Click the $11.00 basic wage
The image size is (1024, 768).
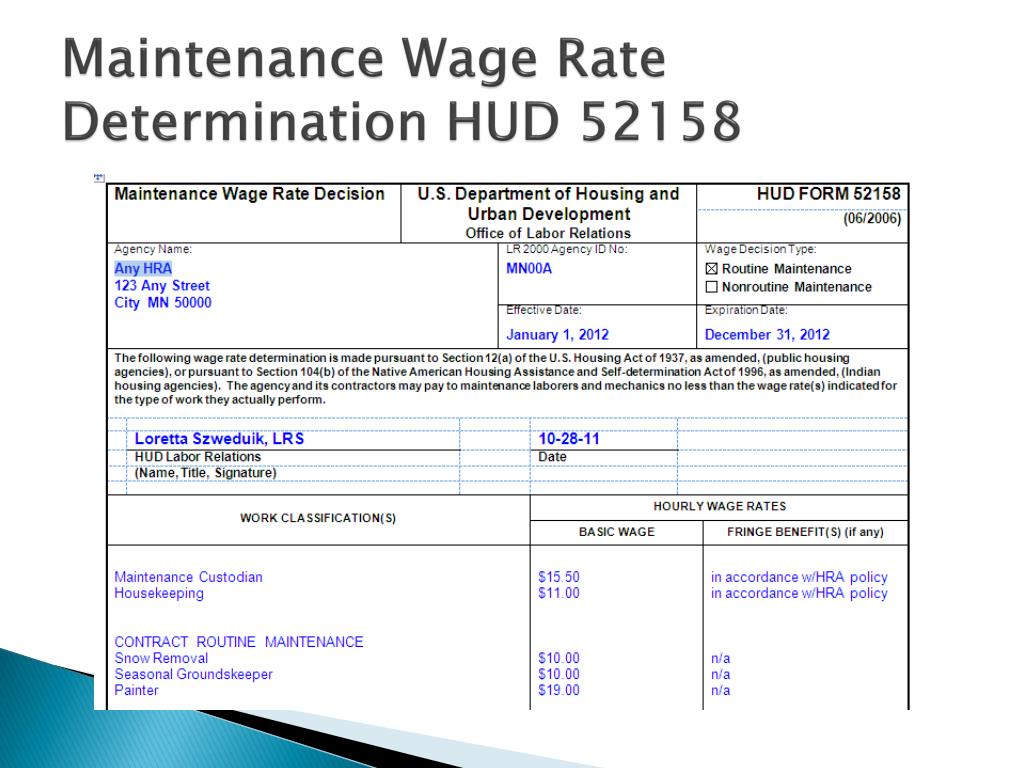[558, 593]
